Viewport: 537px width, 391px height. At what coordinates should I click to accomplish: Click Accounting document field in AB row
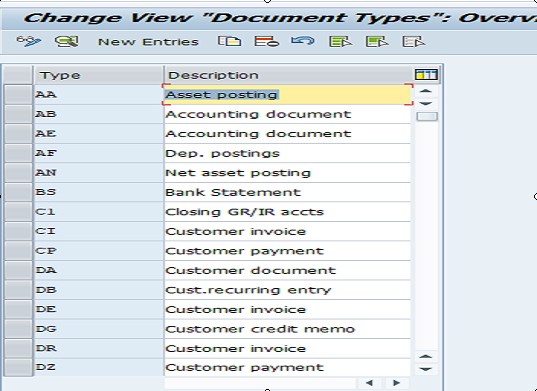[288, 114]
